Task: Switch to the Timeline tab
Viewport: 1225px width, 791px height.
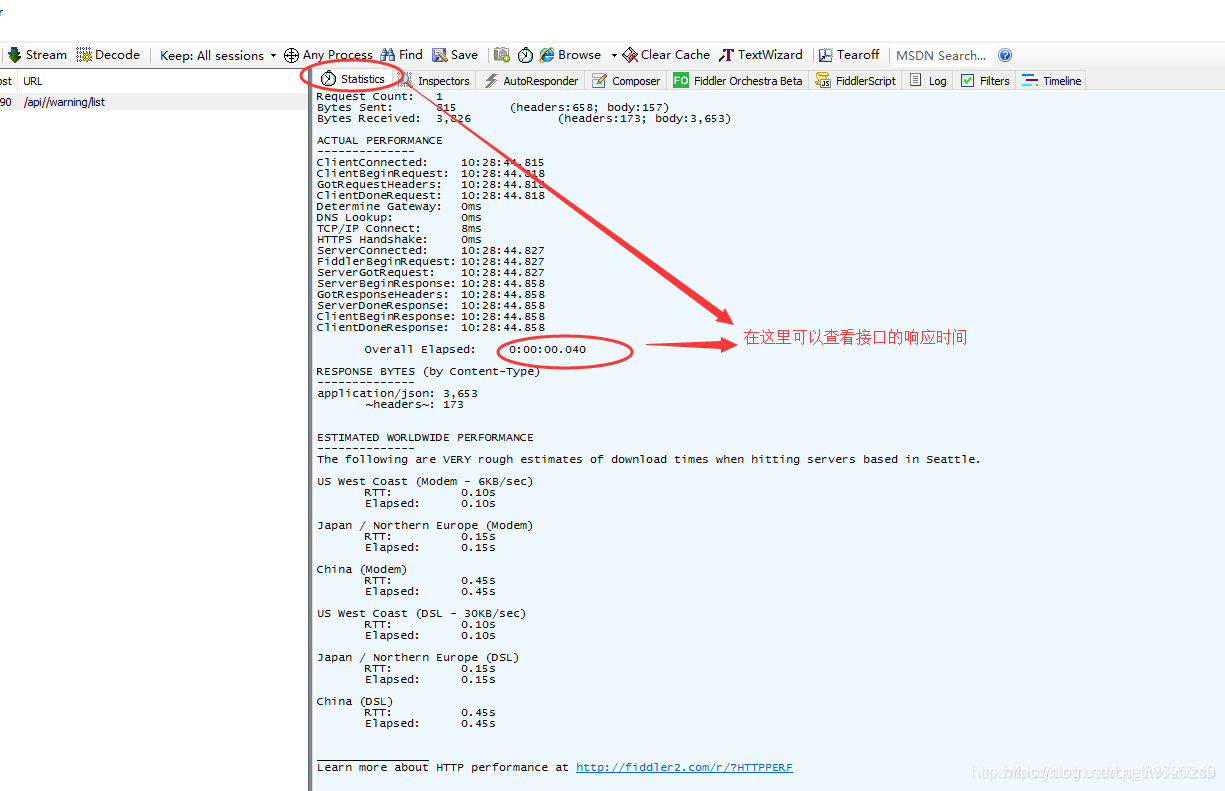Action: click(x=1052, y=81)
